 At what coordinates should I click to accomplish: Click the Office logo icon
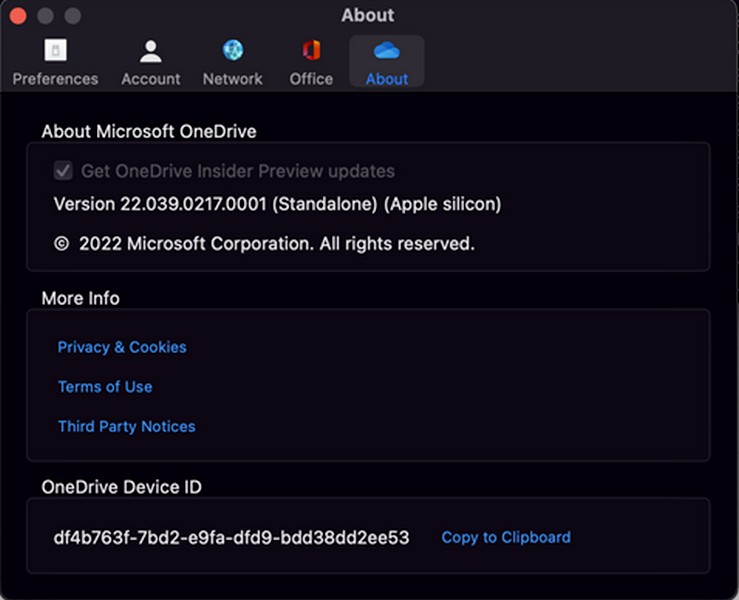coord(311,51)
